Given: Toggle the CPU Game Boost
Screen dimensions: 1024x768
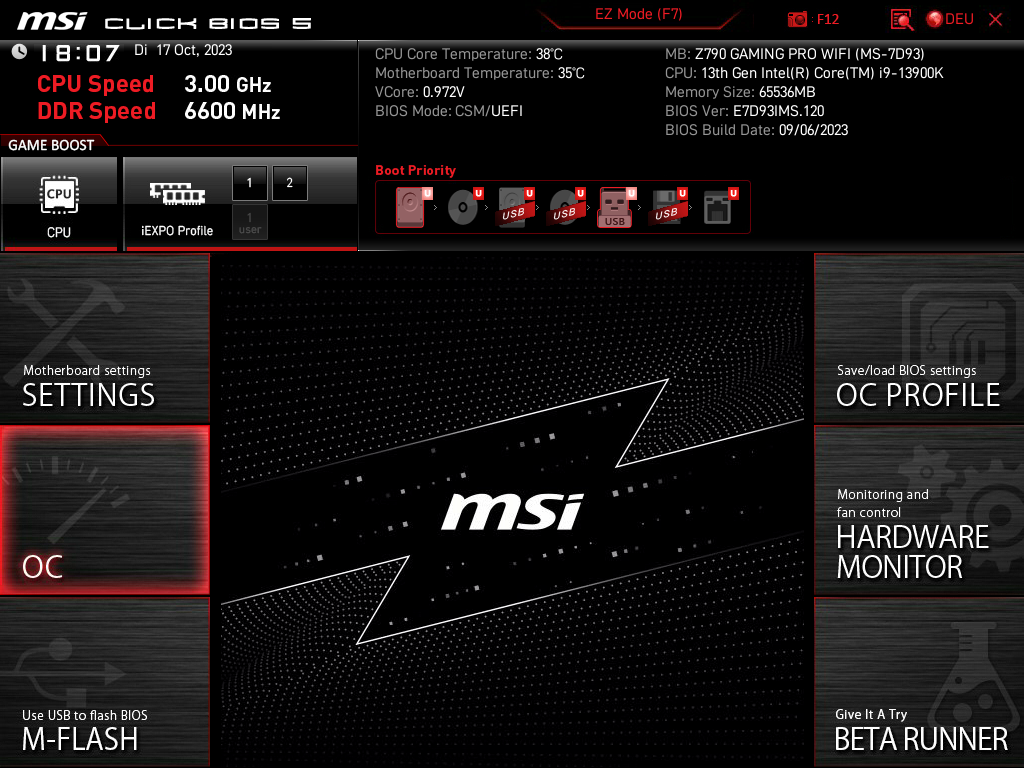Looking at the screenshot, I should pos(59,204).
